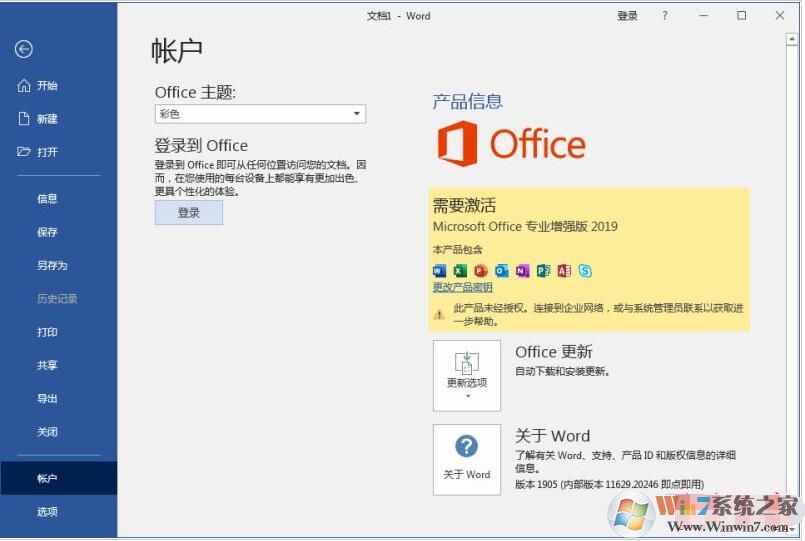Click 登录 in the title bar
This screenshot has width=805, height=541.
point(627,16)
